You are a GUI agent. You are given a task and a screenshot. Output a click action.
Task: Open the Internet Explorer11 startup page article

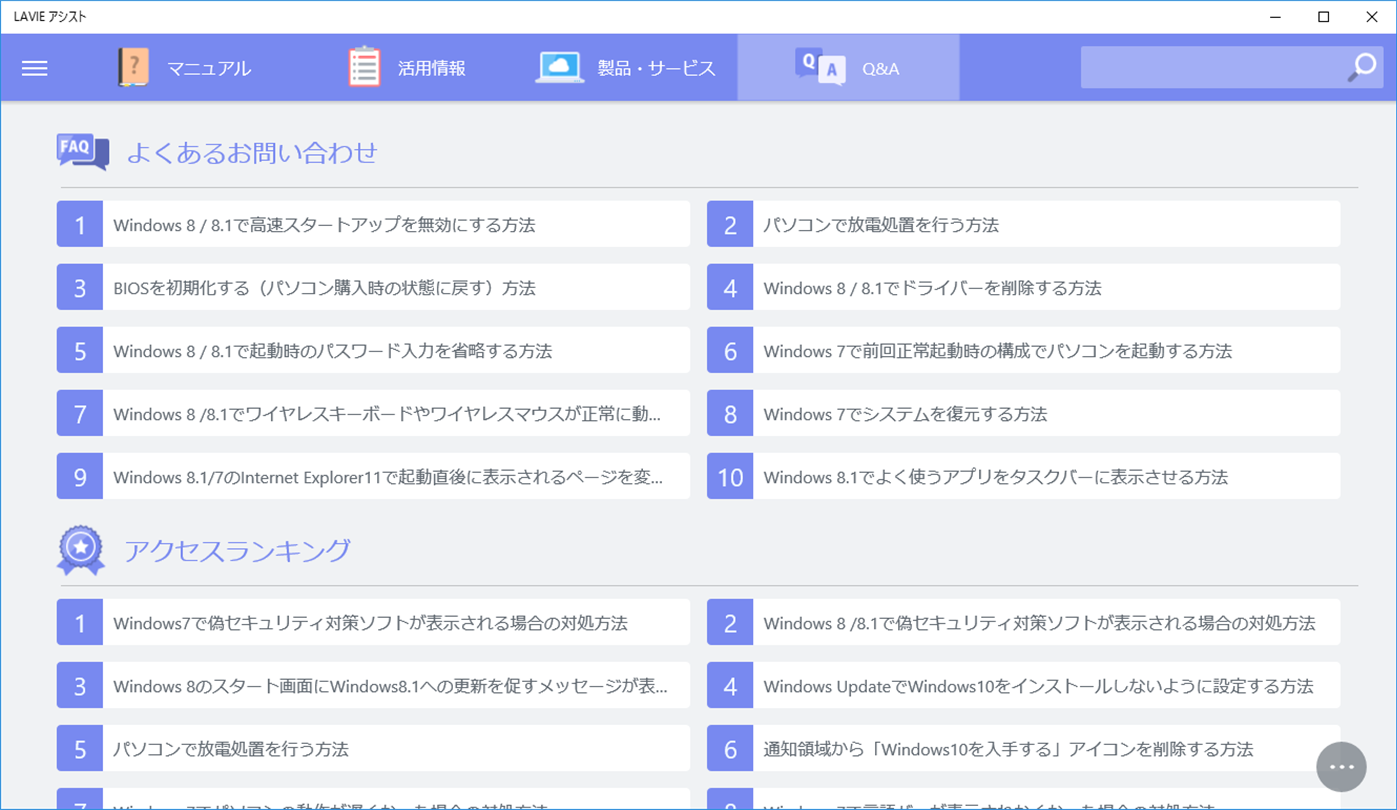(x=373, y=476)
